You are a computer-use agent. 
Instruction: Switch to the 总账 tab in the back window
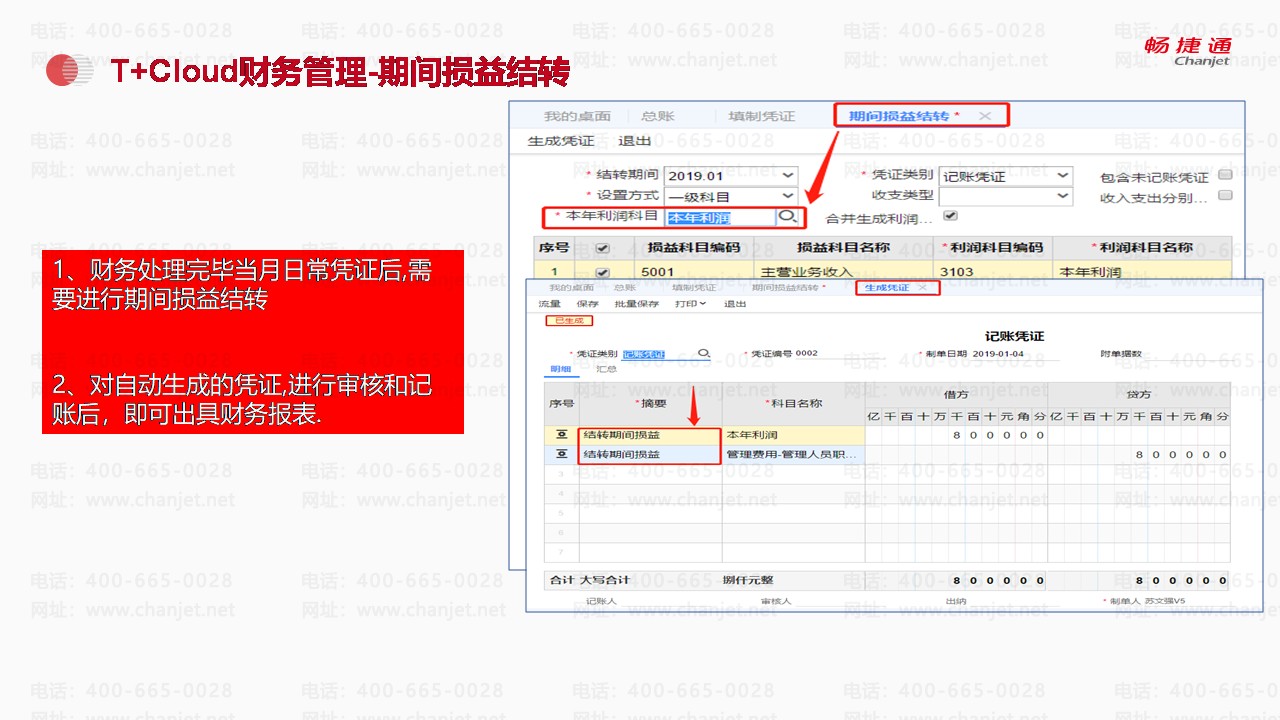click(x=657, y=116)
